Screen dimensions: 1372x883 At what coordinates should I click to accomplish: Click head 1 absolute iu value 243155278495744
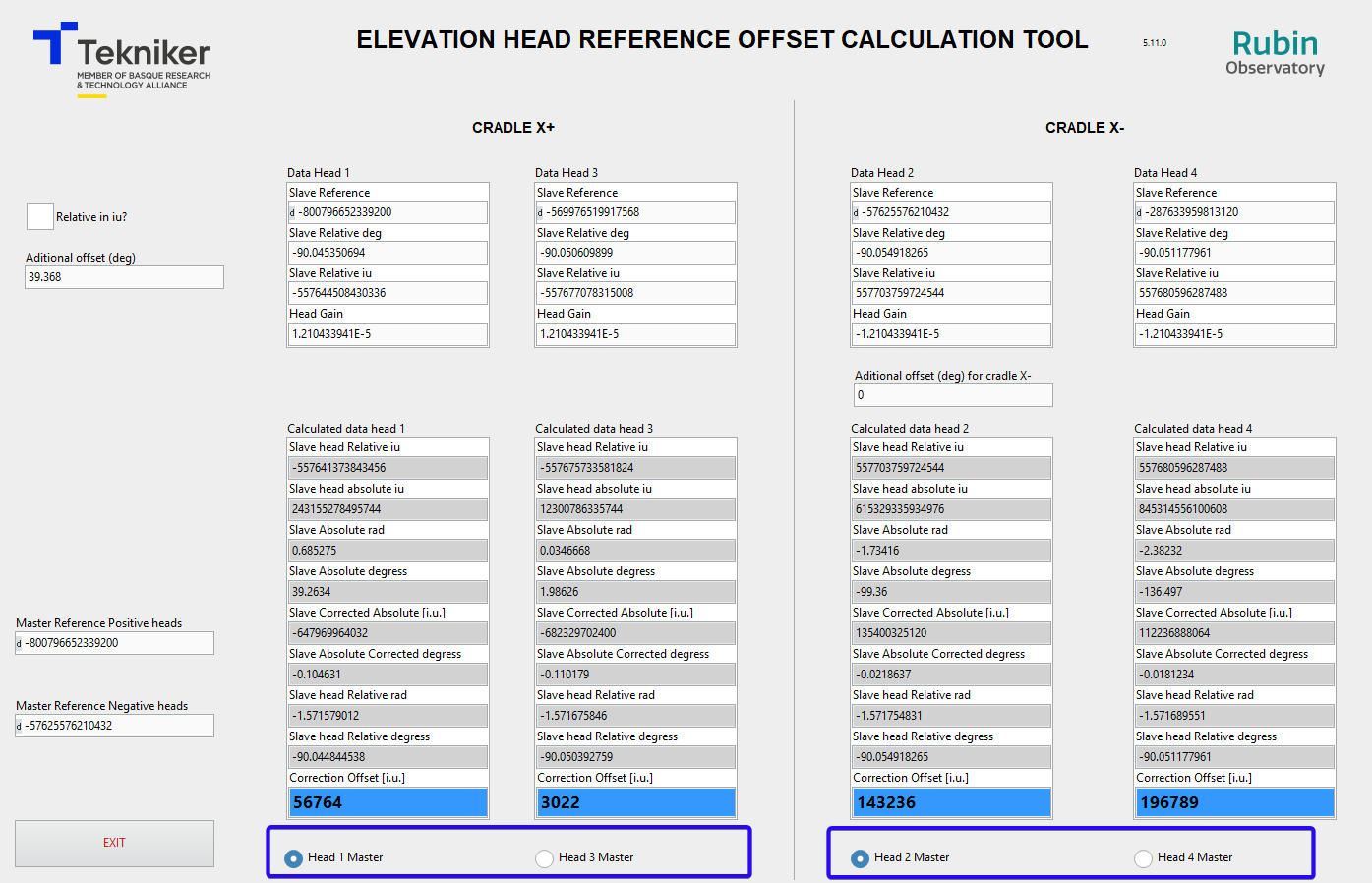[x=388, y=509]
